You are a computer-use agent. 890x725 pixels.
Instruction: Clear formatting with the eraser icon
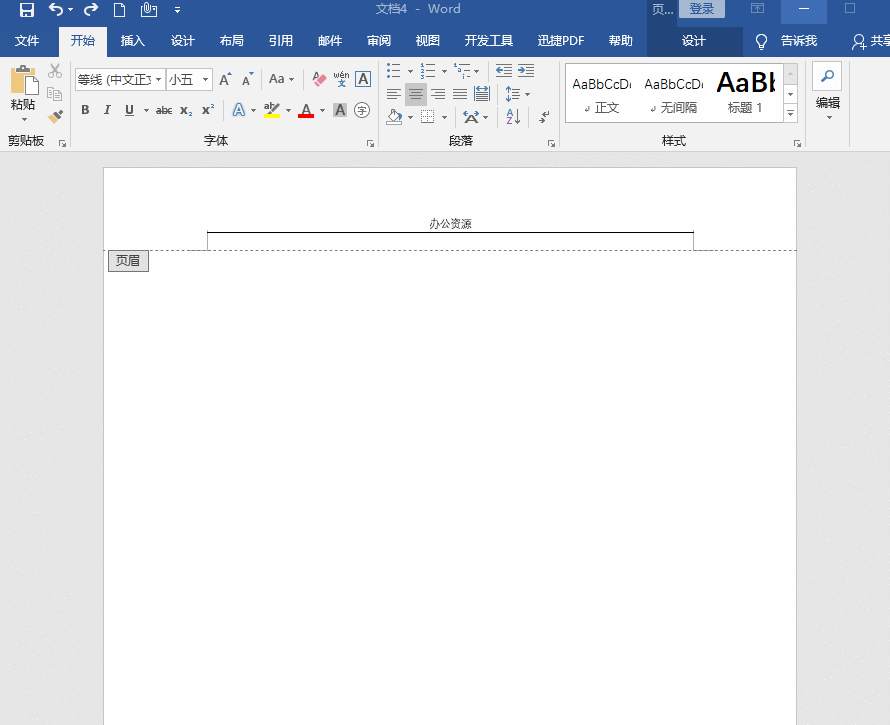(x=319, y=79)
